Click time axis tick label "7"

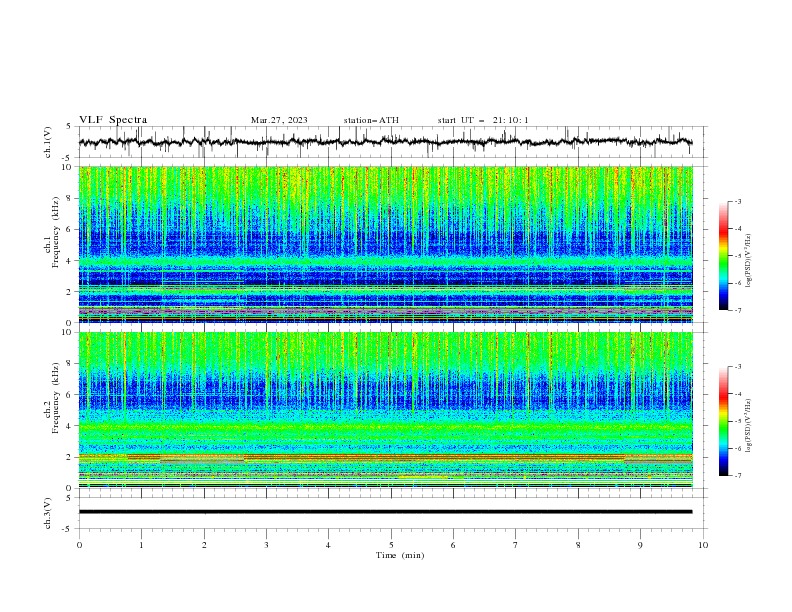point(516,545)
